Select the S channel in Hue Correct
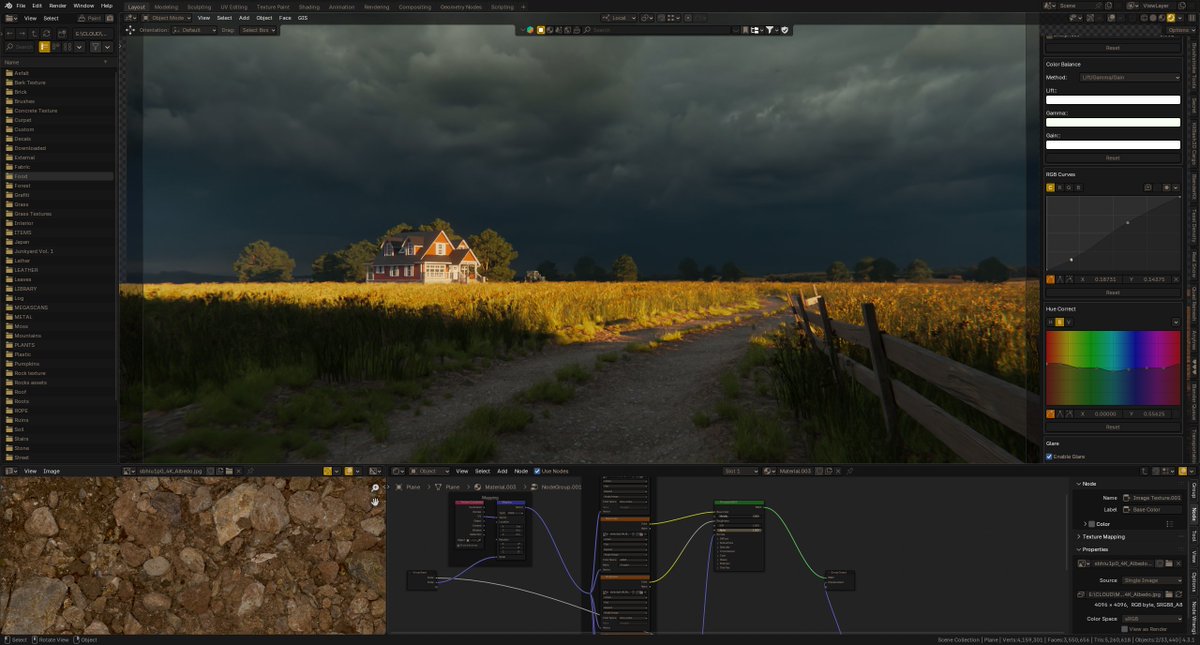This screenshot has height=645, width=1200. 1060,322
